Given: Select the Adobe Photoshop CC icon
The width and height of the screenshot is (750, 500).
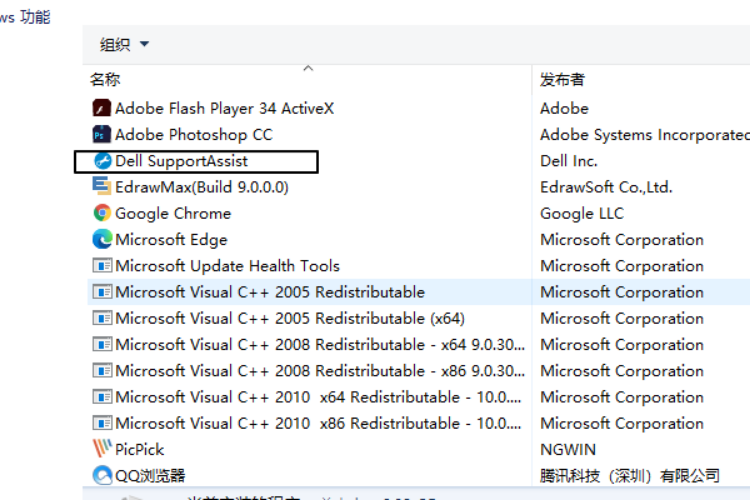Looking at the screenshot, I should pyautogui.click(x=101, y=134).
